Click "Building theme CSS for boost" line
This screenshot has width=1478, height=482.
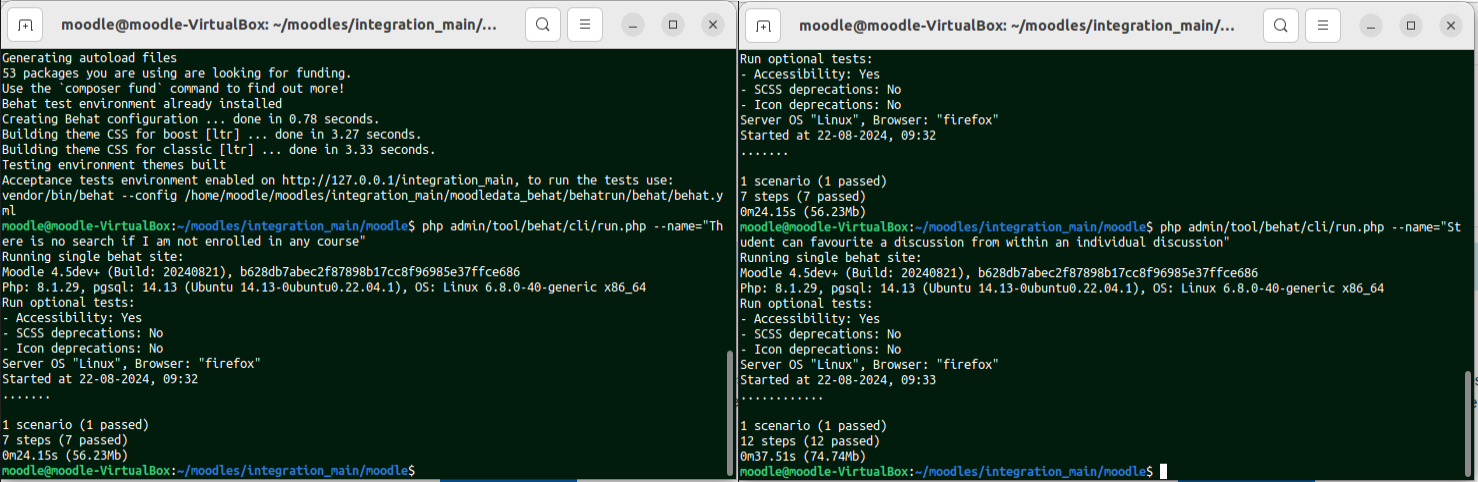click(211, 134)
